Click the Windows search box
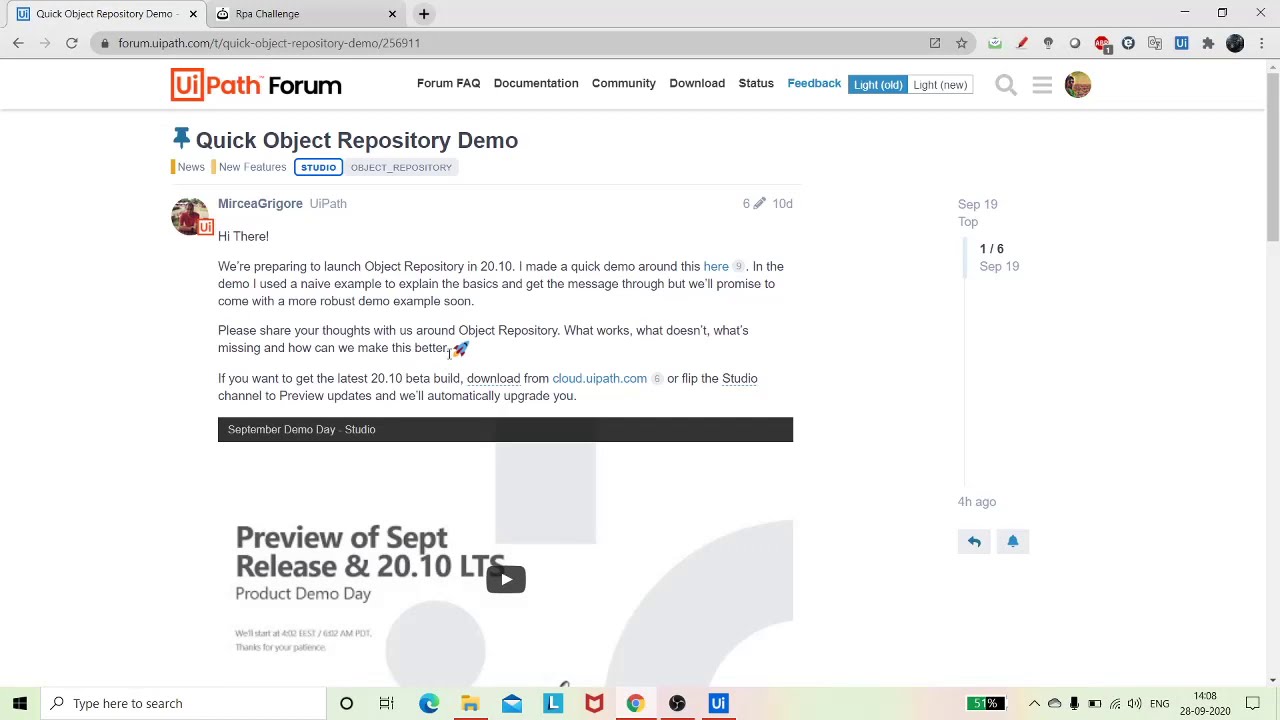Screen dimensions: 1280x720 pos(183,703)
